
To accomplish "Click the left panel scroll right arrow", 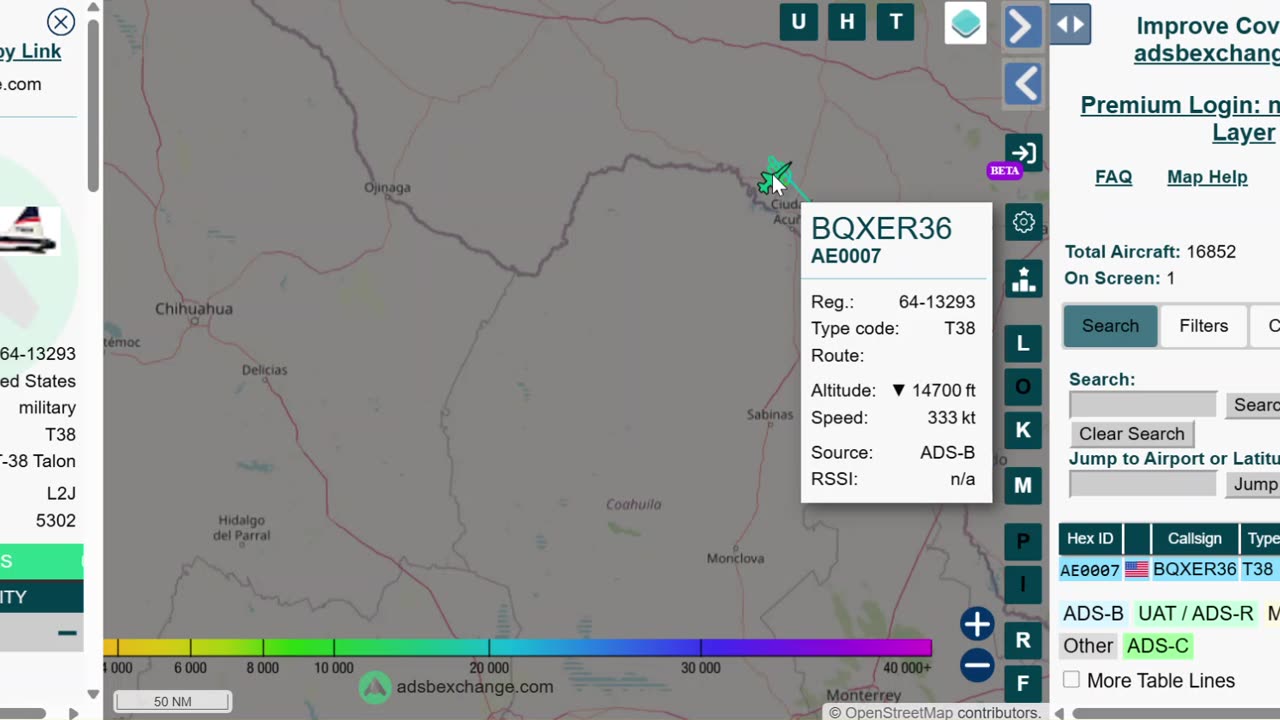I will coord(73,713).
